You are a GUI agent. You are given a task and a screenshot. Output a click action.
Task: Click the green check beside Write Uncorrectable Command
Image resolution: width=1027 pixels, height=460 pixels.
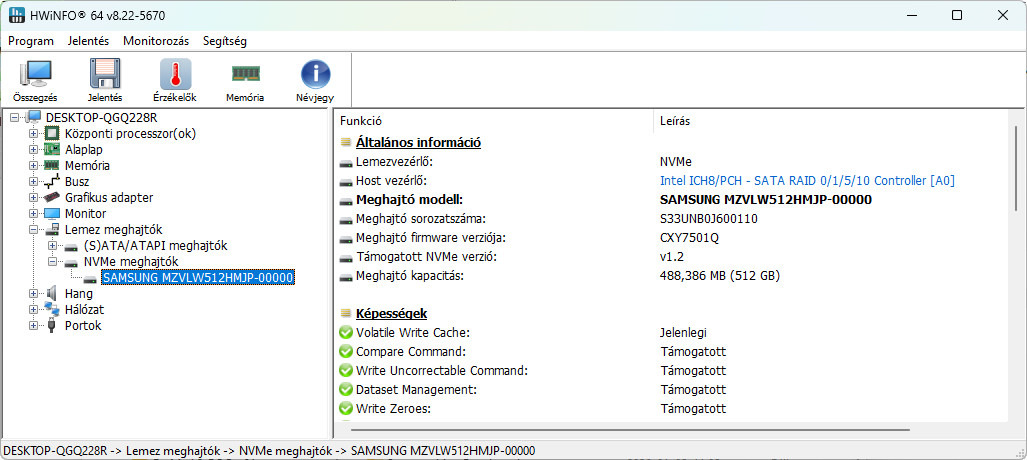pos(346,370)
